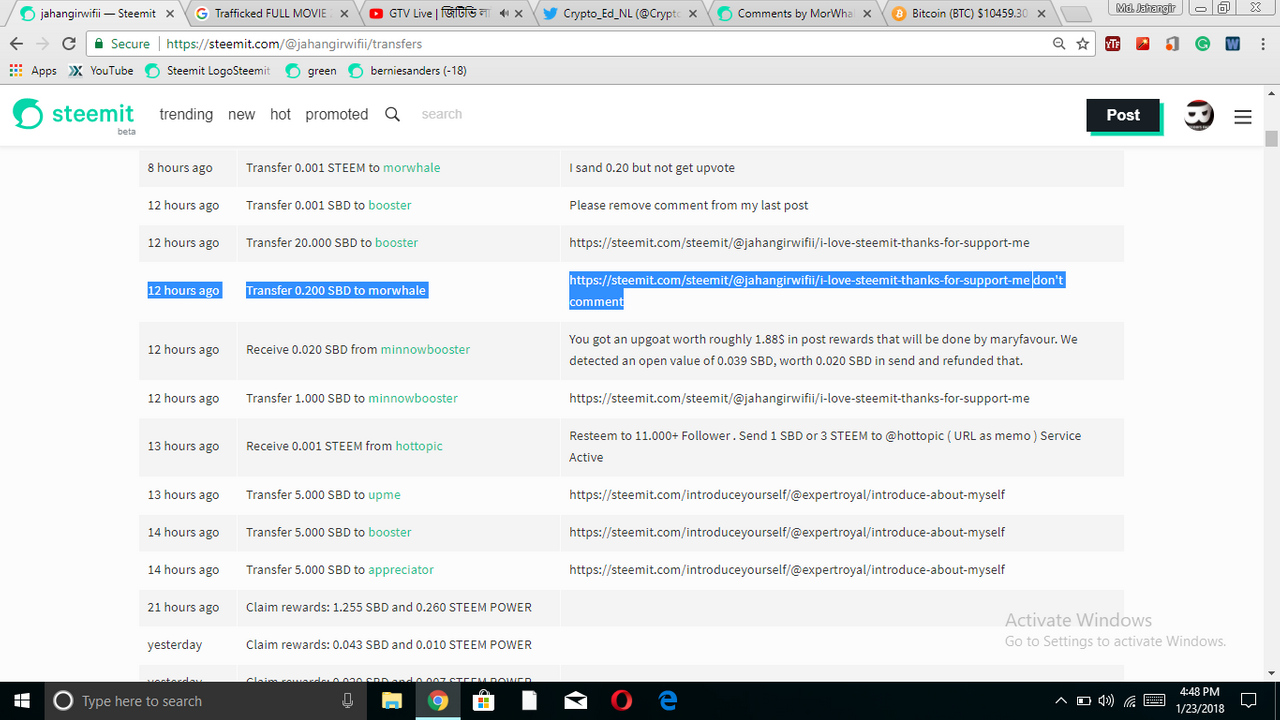This screenshot has width=1280, height=720.
Task: Open the trending feed
Action: click(186, 114)
